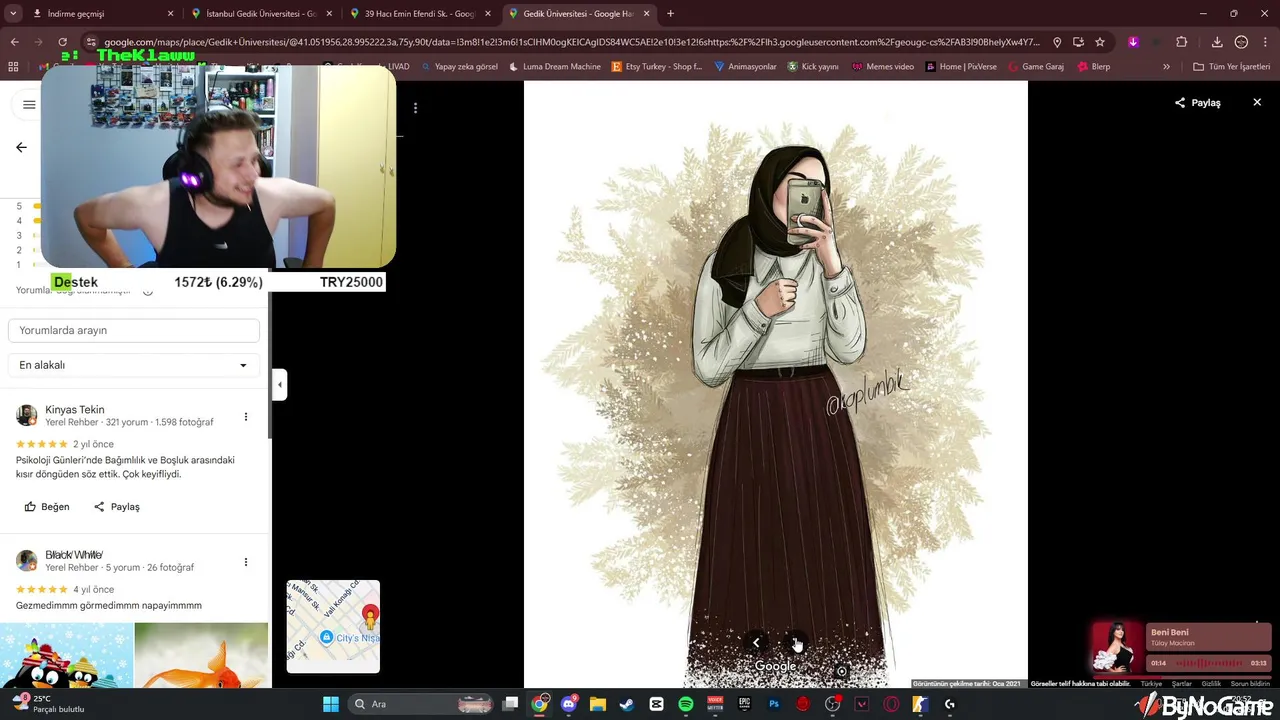Image resolution: width=1280 pixels, height=720 pixels.
Task: Open the Luma Dream Machine bookmark
Action: [x=555, y=66]
